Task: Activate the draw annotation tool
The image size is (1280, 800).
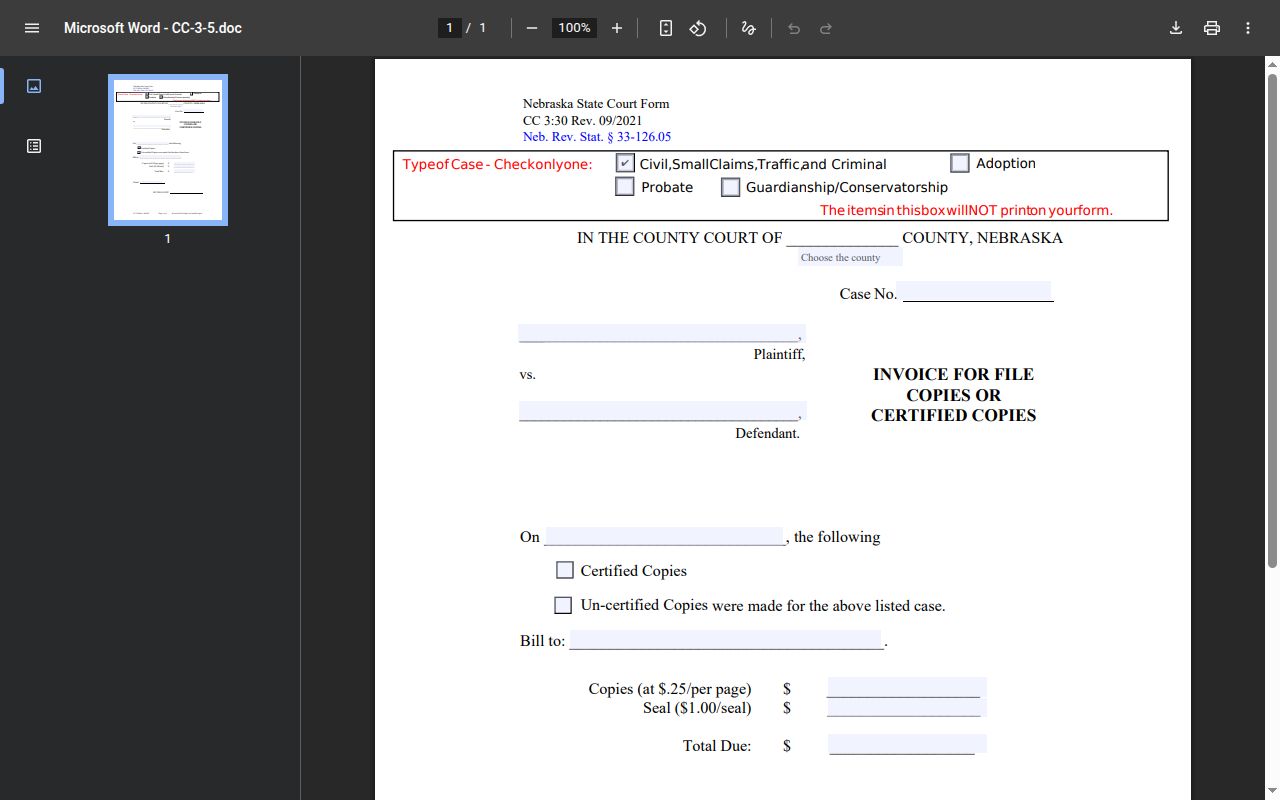Action: [748, 28]
